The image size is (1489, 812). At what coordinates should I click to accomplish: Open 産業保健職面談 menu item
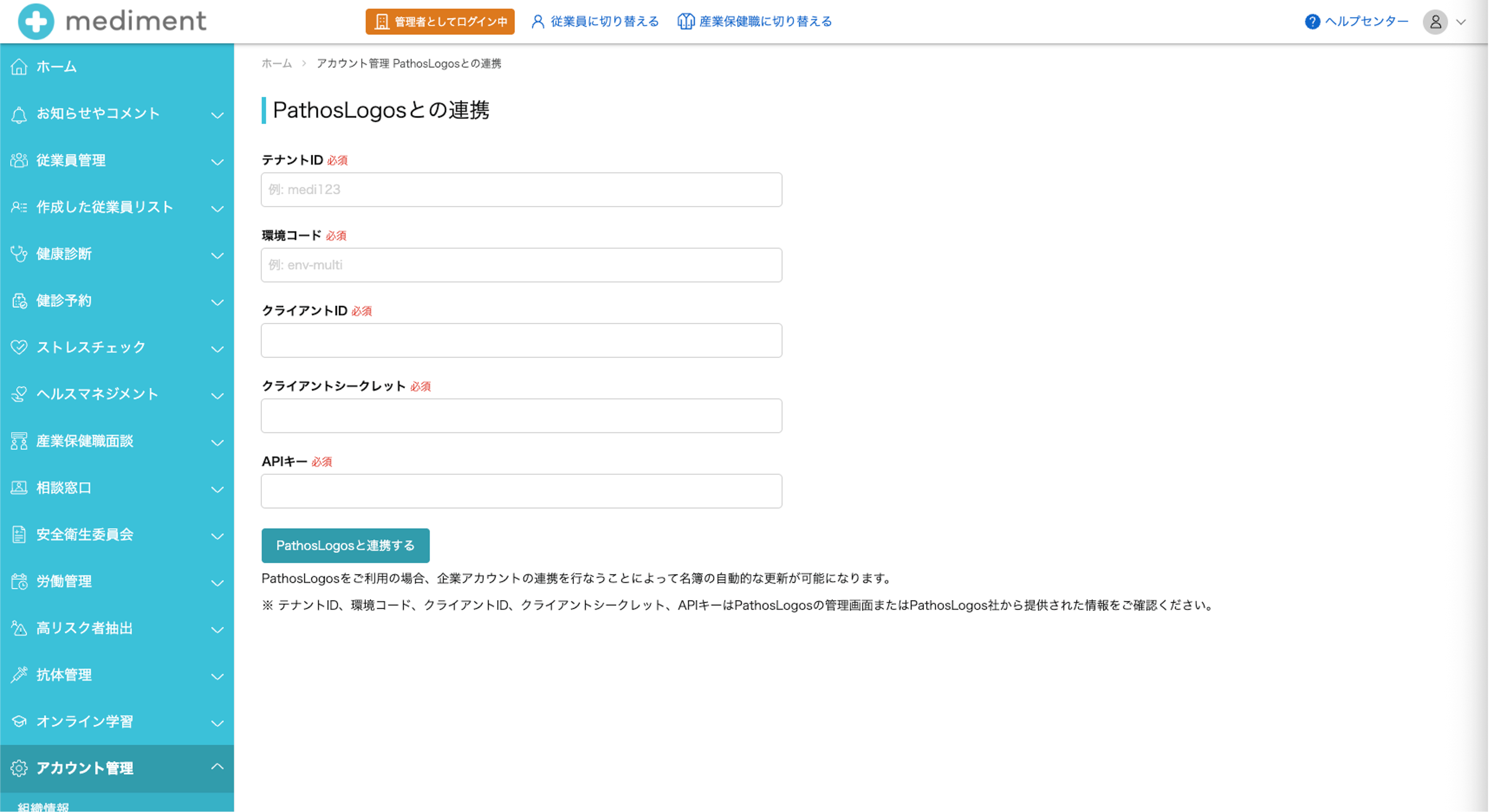click(x=85, y=441)
